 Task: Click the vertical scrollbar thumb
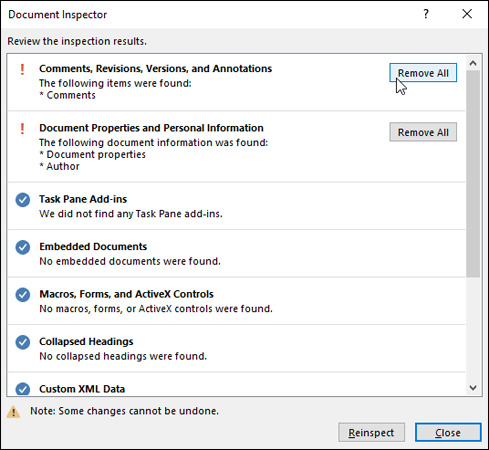pos(473,174)
